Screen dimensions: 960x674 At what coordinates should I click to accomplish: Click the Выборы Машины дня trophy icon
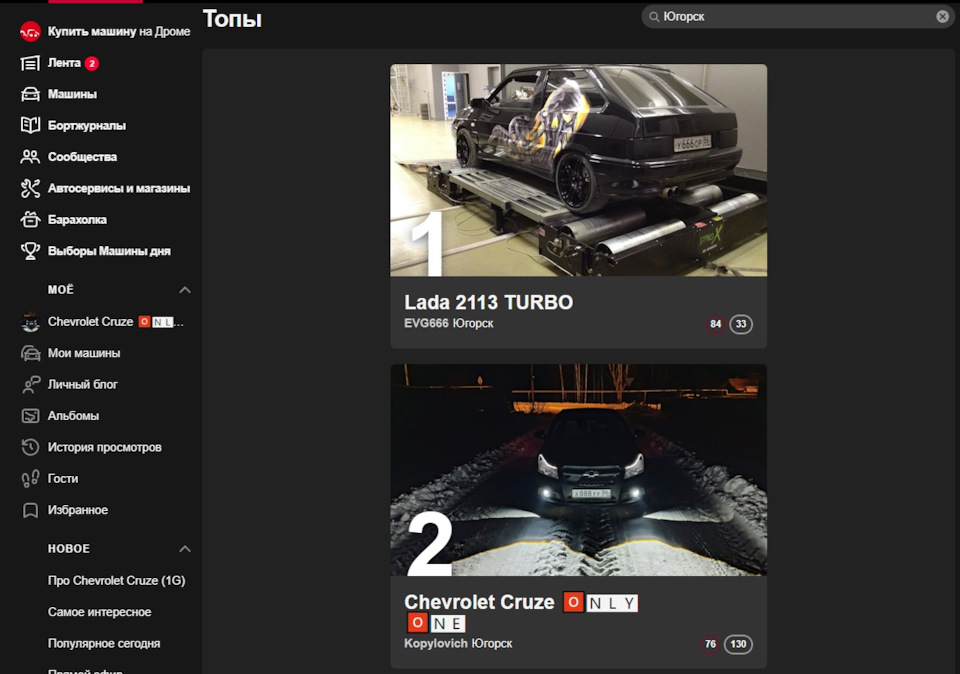(x=30, y=251)
